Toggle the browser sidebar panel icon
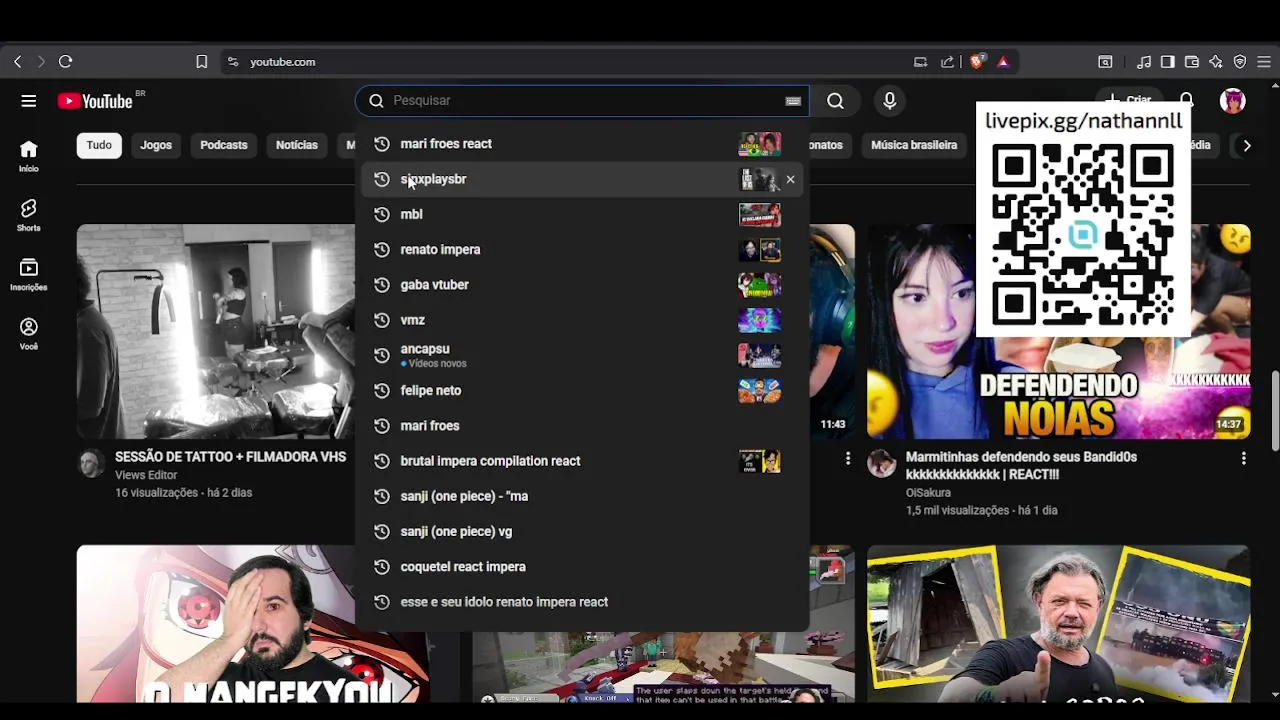 pos(1167,62)
